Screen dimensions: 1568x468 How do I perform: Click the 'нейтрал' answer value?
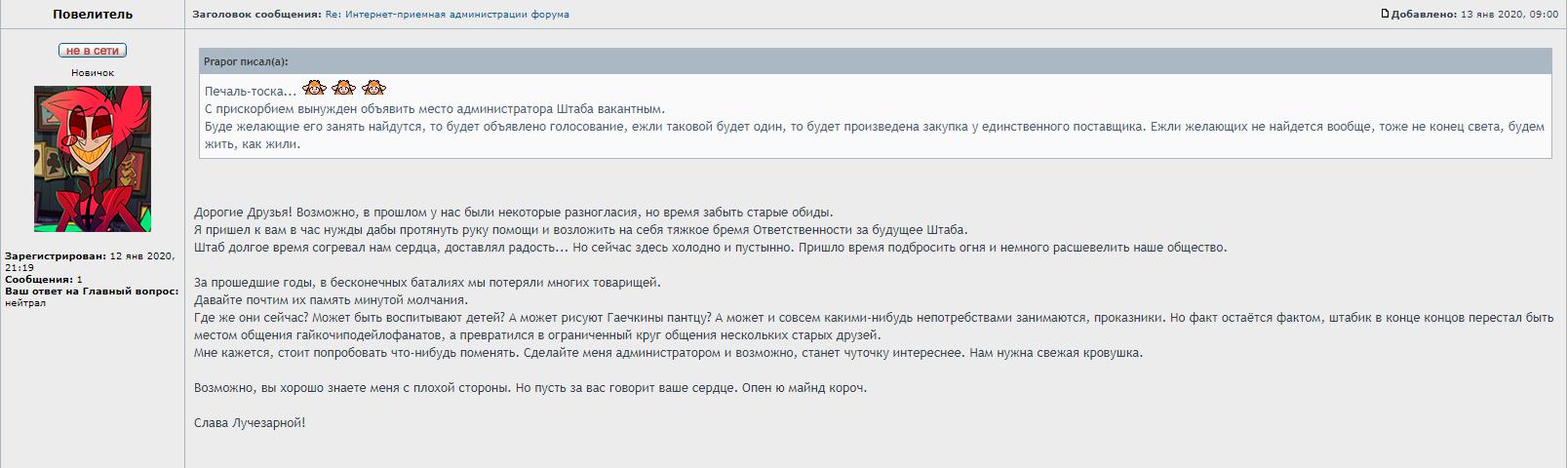coord(25,303)
